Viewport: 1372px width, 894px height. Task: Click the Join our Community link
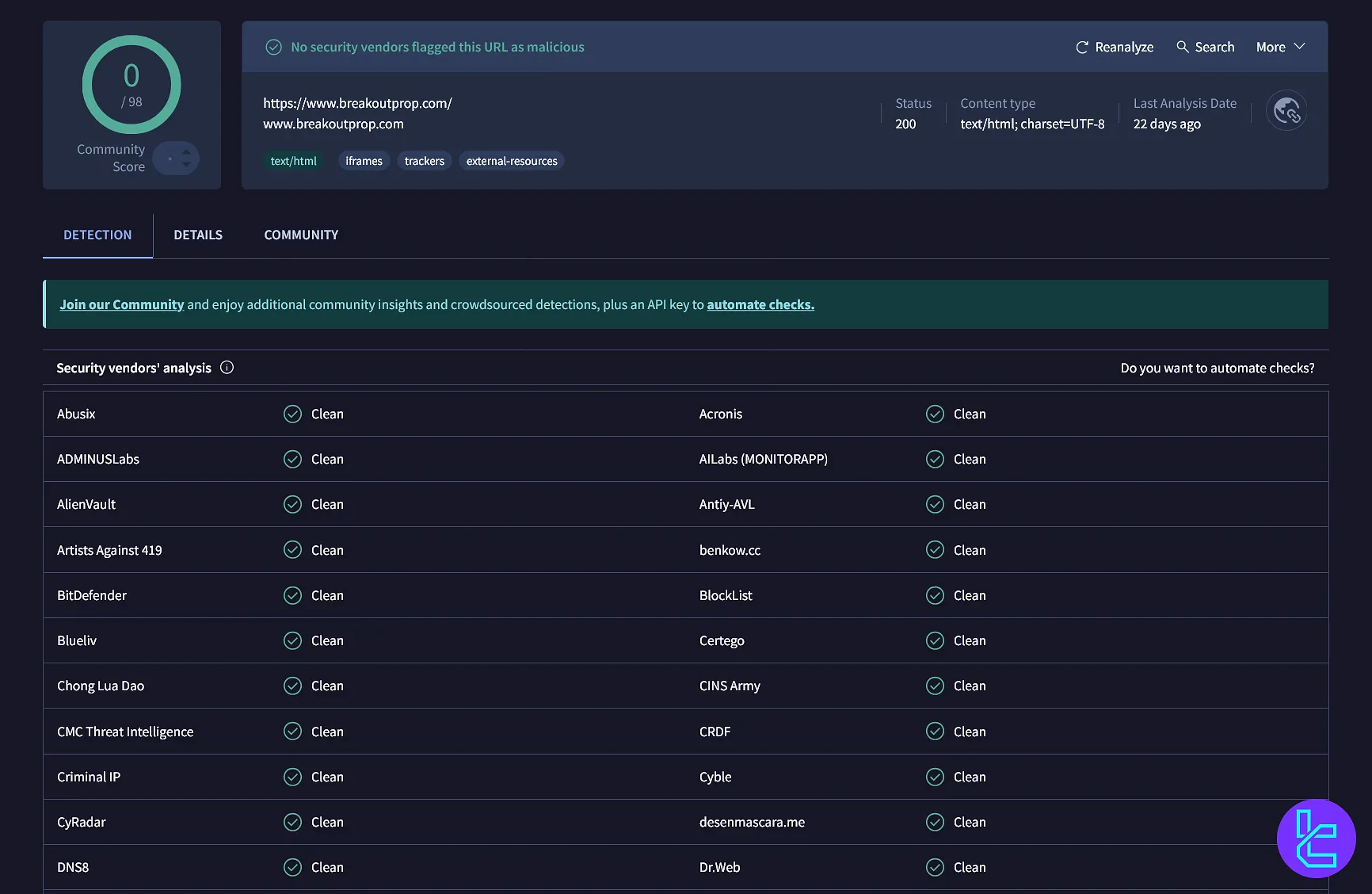point(121,304)
